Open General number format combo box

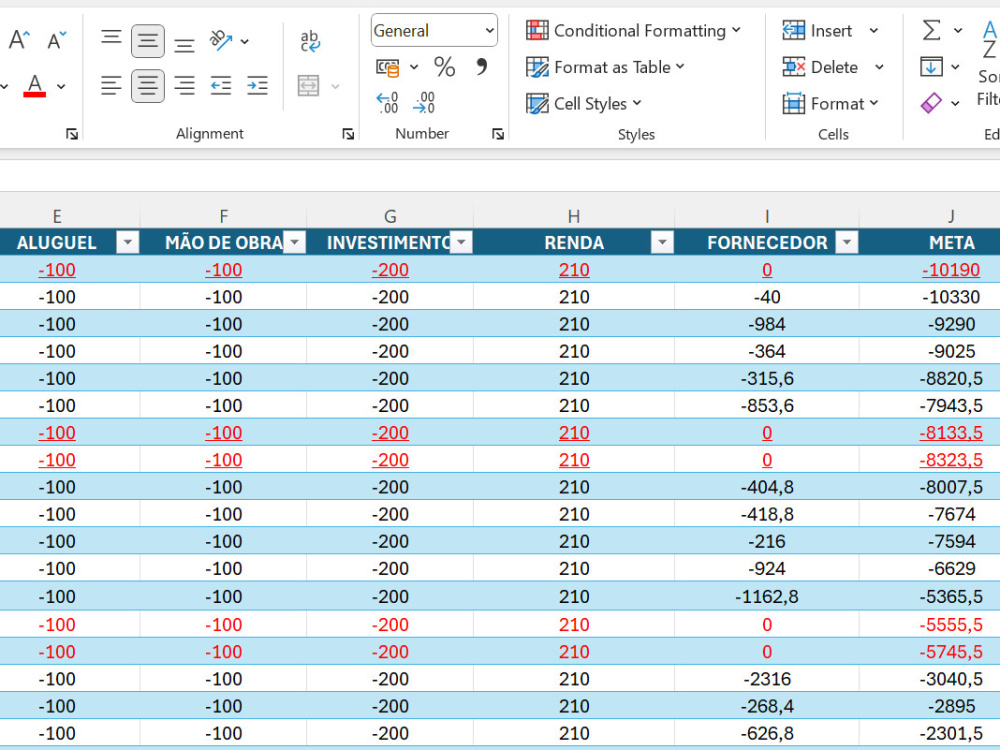pos(434,31)
